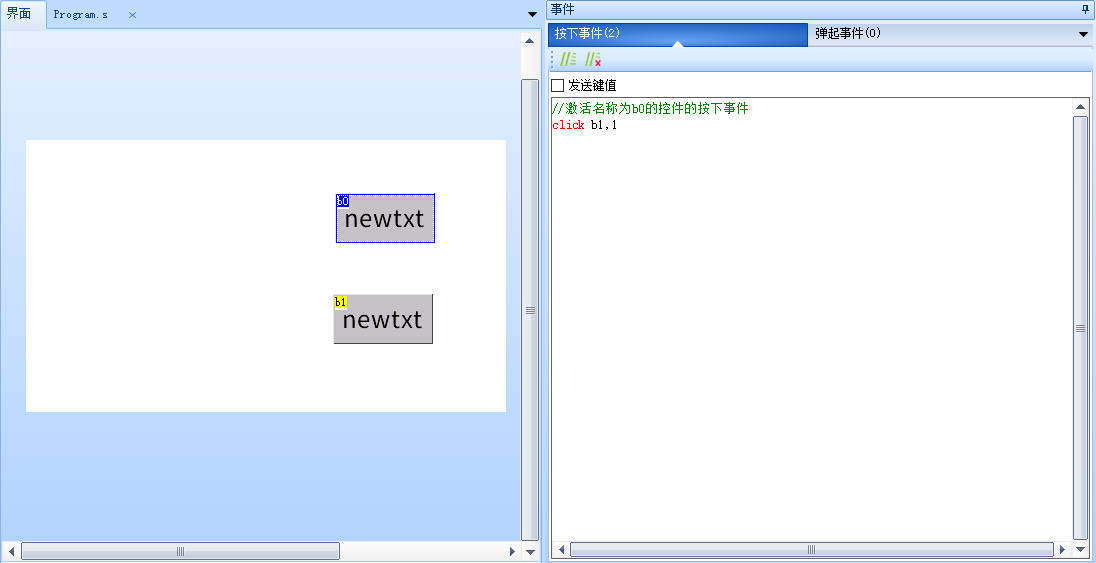Expand the event tabs dropdown arrow
This screenshot has width=1096, height=563.
click(1083, 34)
